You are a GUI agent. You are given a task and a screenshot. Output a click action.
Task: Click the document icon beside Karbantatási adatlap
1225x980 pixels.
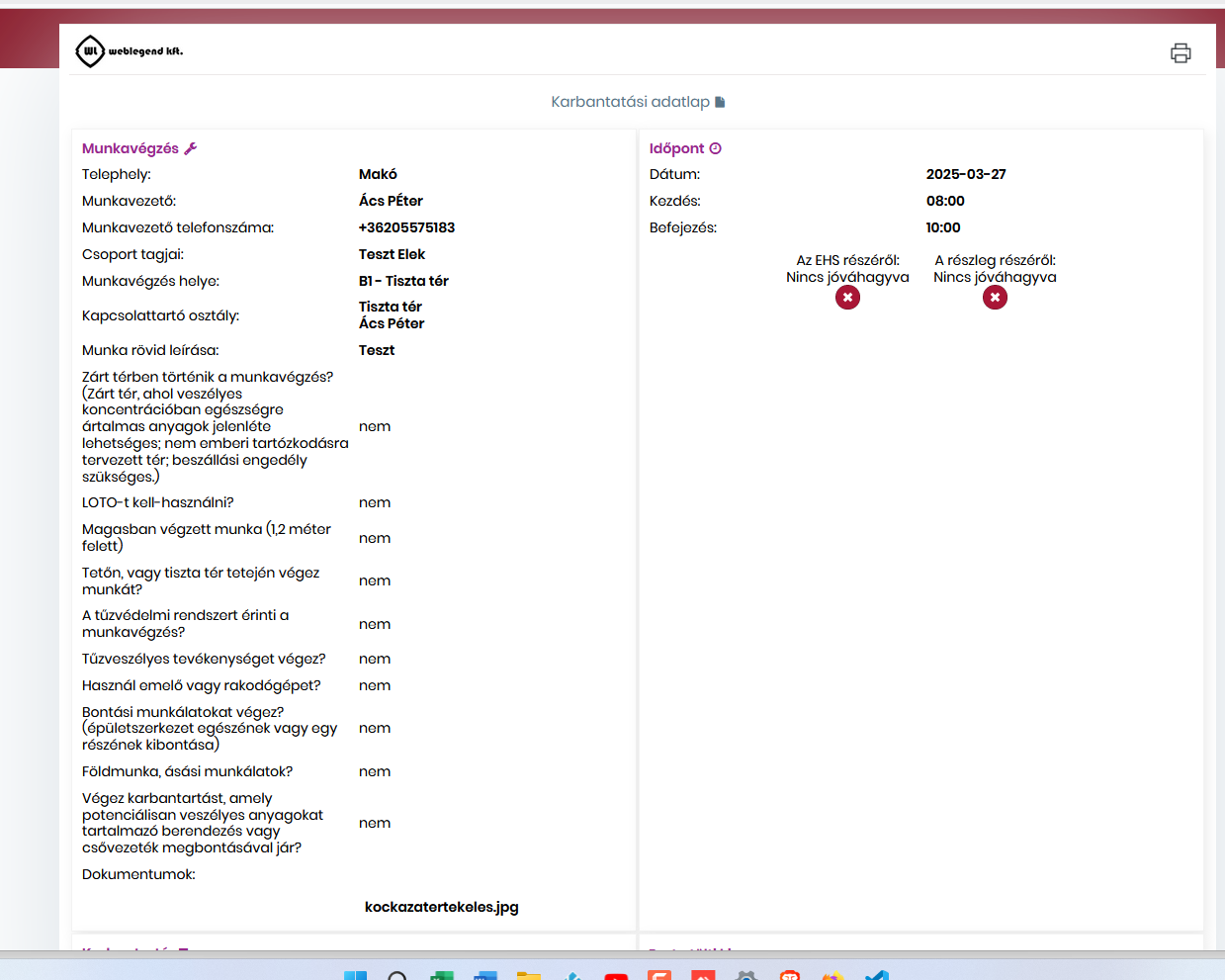click(x=720, y=102)
